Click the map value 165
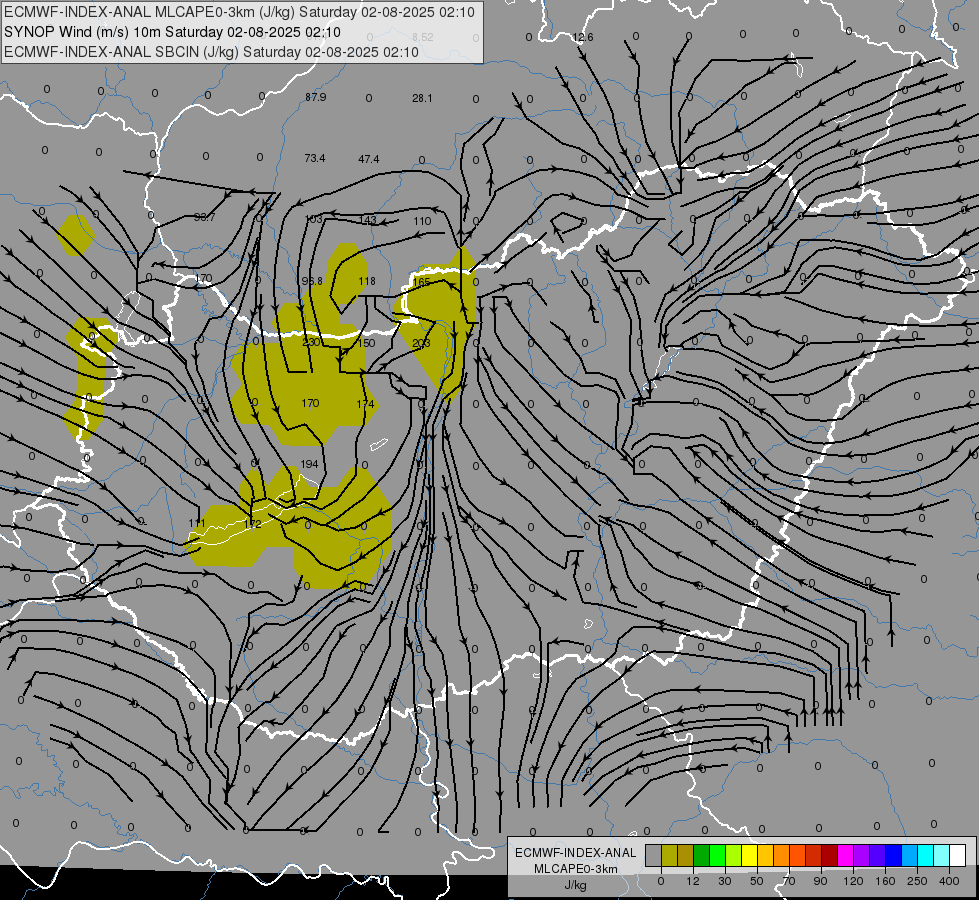Viewport: 979px width, 900px height. [x=421, y=282]
